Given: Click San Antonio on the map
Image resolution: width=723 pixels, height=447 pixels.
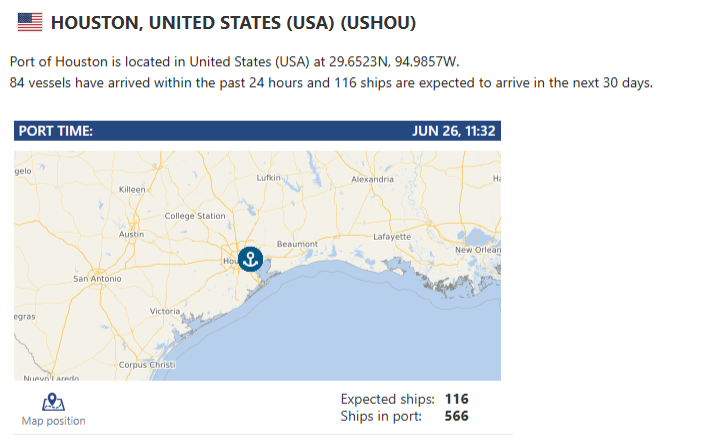Looking at the screenshot, I should click(x=97, y=279).
